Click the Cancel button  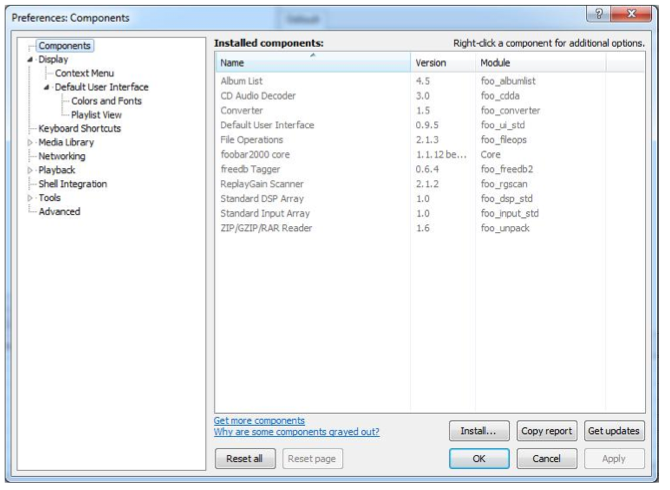546,459
